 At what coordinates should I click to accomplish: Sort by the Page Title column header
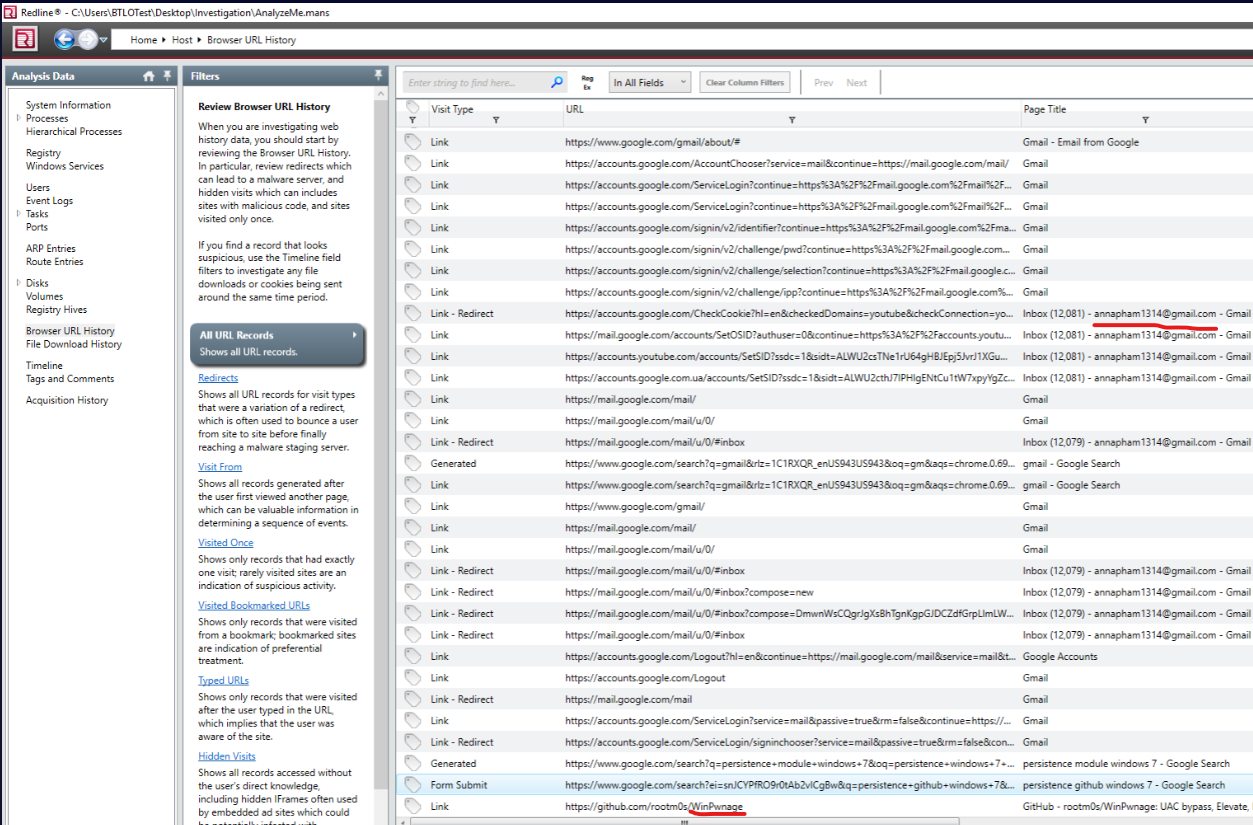(x=1044, y=109)
